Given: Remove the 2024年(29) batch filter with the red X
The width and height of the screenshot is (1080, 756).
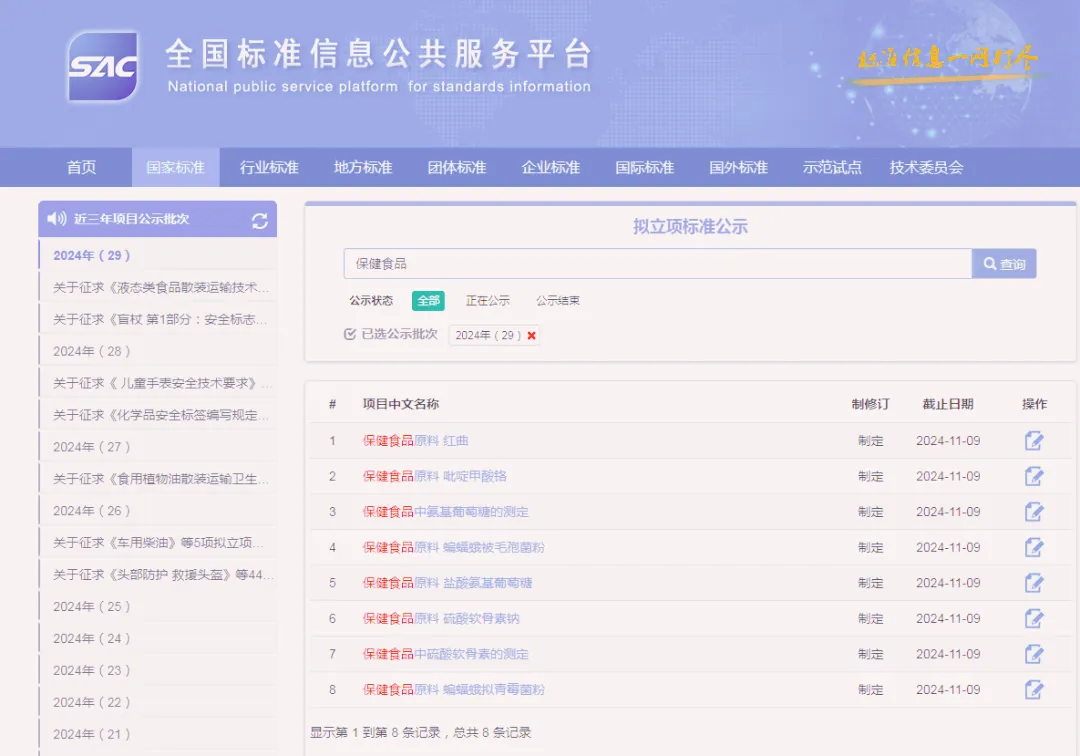Looking at the screenshot, I should point(531,335).
